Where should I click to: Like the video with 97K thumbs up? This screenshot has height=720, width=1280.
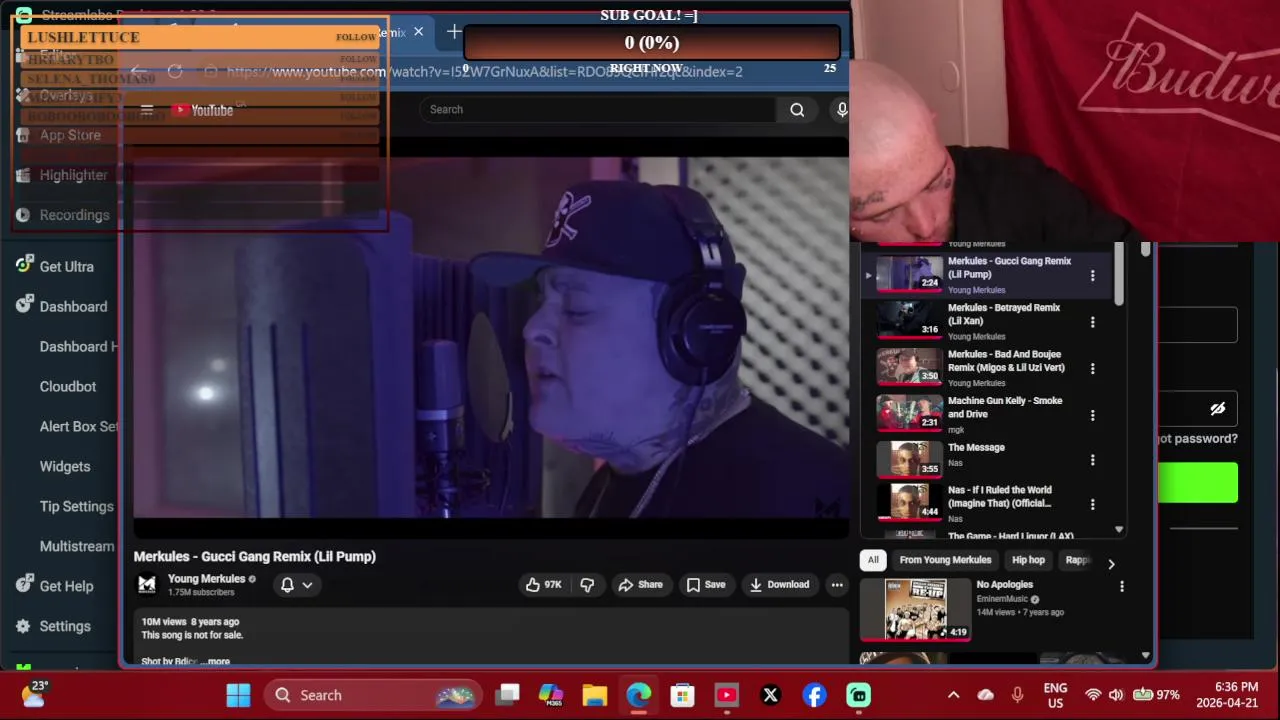coord(544,585)
